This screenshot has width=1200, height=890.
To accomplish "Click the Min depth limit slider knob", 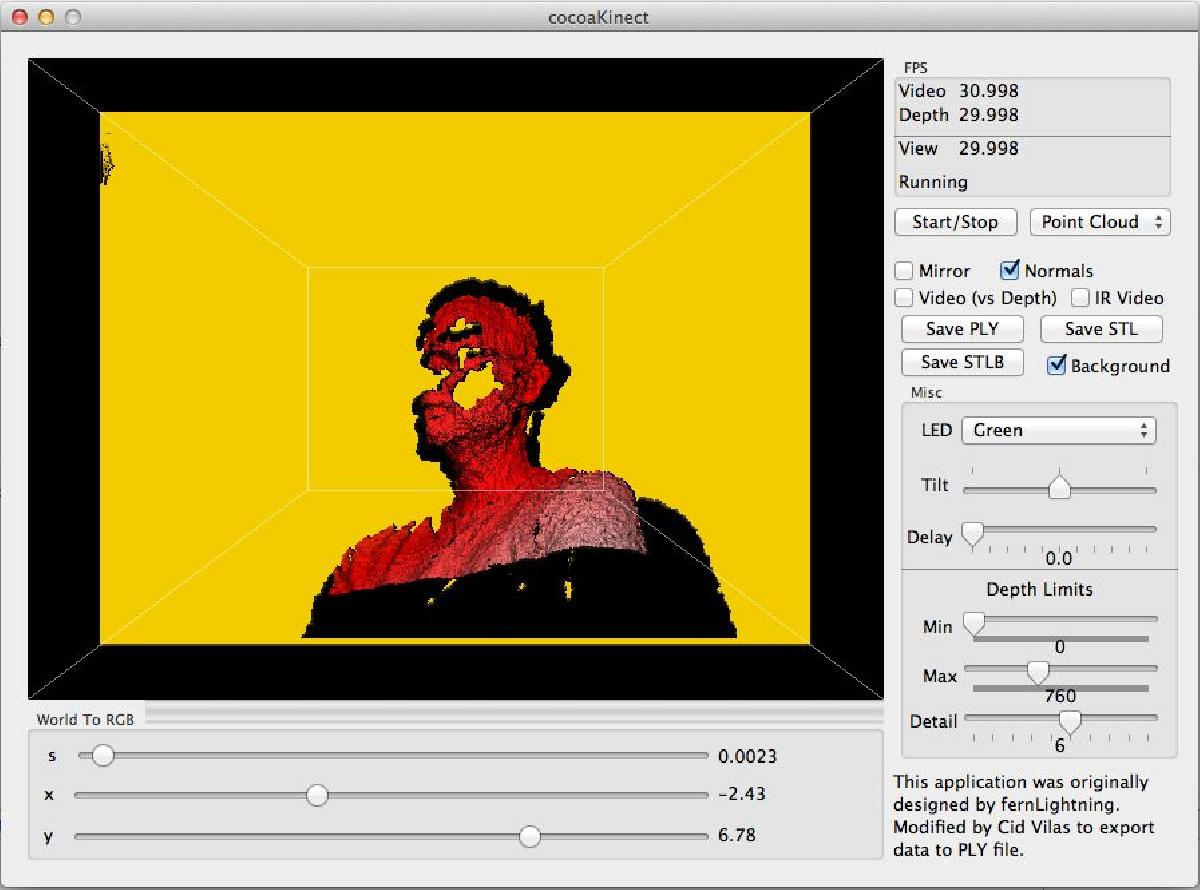I will 973,624.
